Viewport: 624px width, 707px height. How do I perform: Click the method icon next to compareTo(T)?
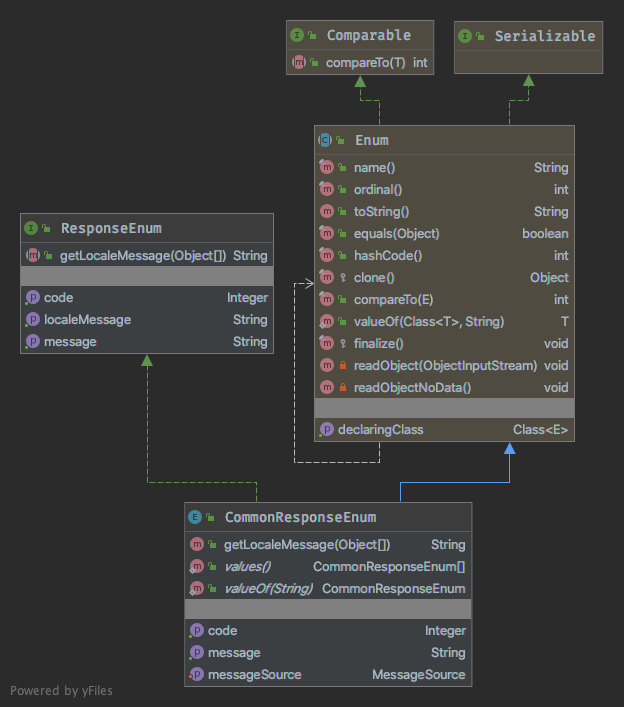point(298,63)
